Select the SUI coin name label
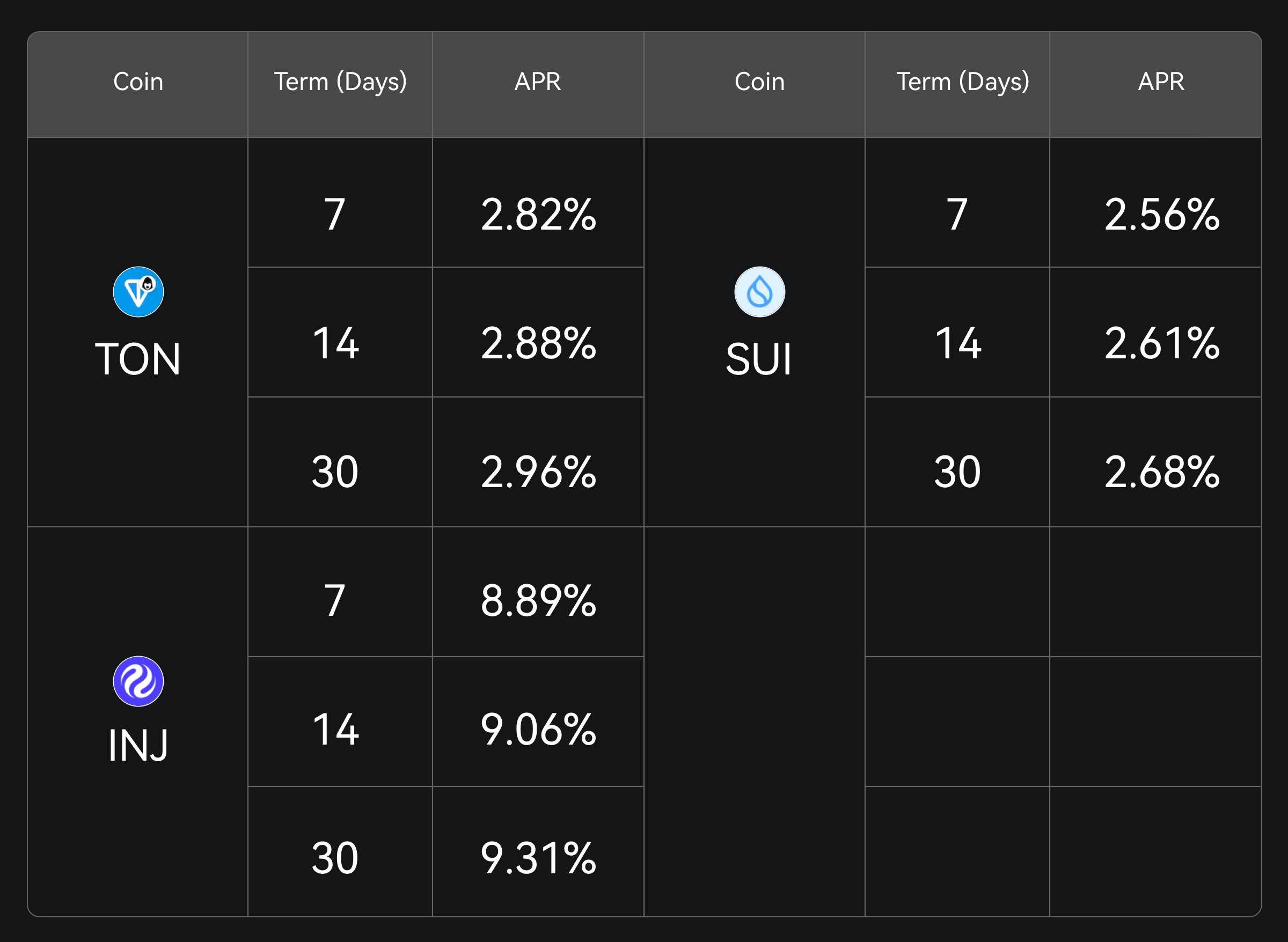The height and width of the screenshot is (942, 1288). (759, 359)
